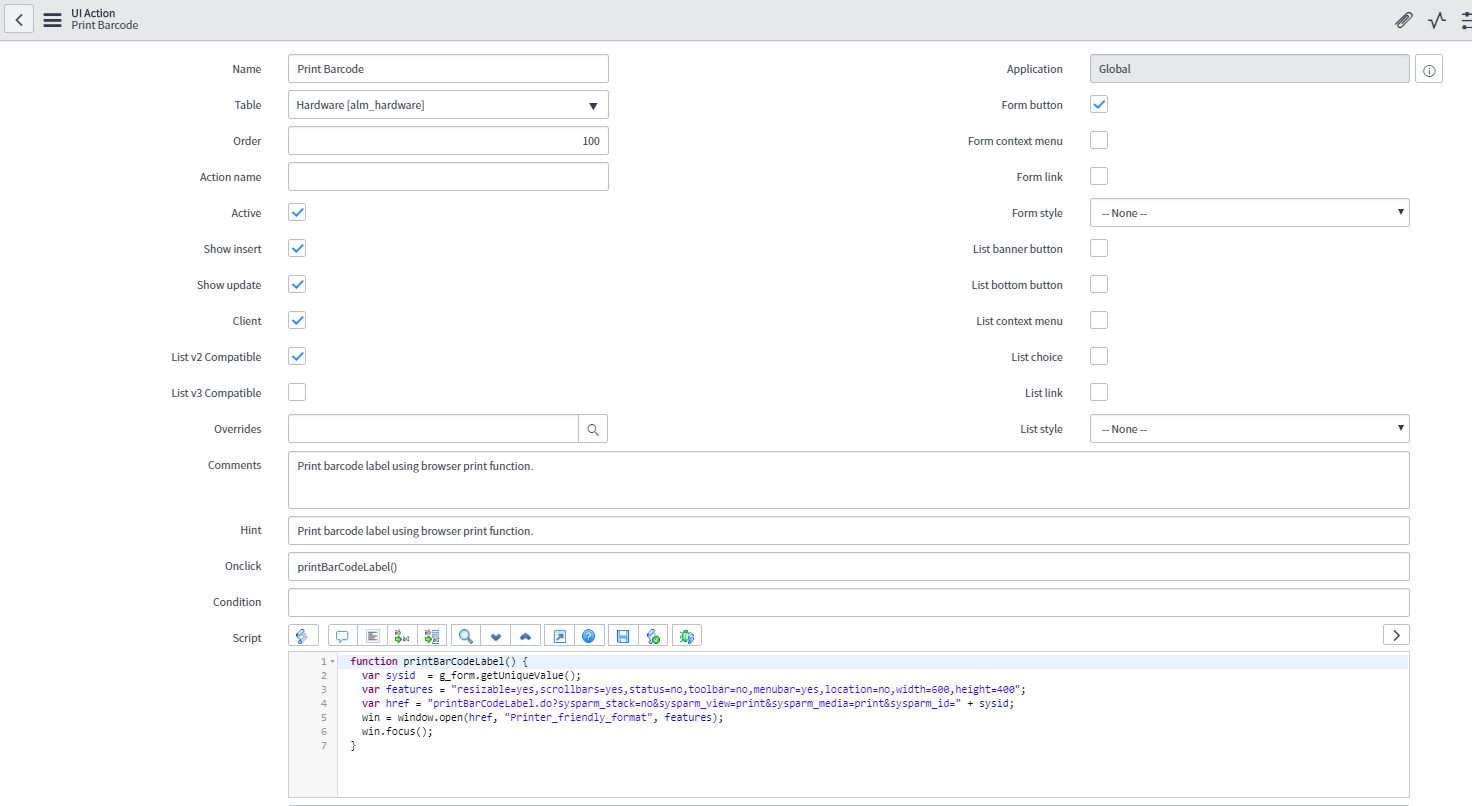Image resolution: width=1472 pixels, height=806 pixels.
Task: Attach a file using the paperclip icon
Action: (1403, 20)
